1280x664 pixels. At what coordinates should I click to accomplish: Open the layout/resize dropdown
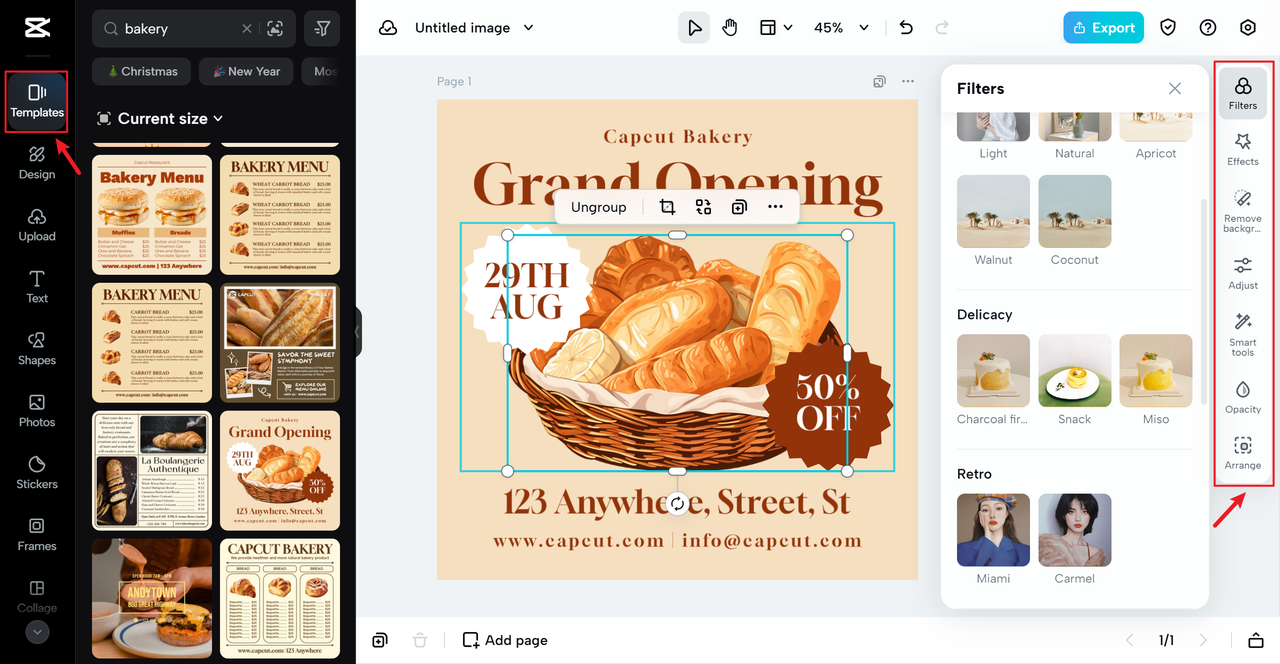click(x=776, y=28)
